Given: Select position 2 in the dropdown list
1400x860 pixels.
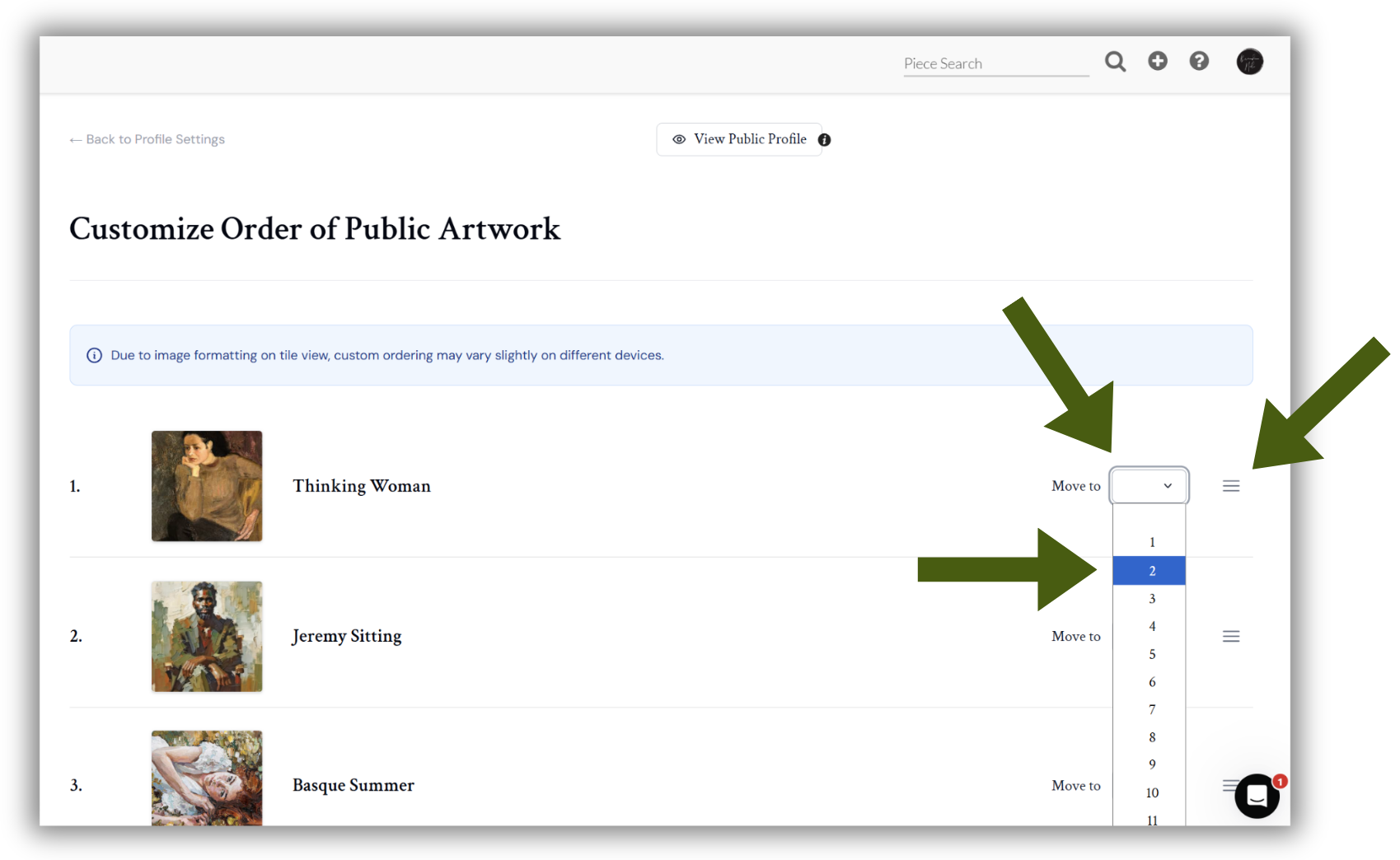Looking at the screenshot, I should [x=1149, y=571].
